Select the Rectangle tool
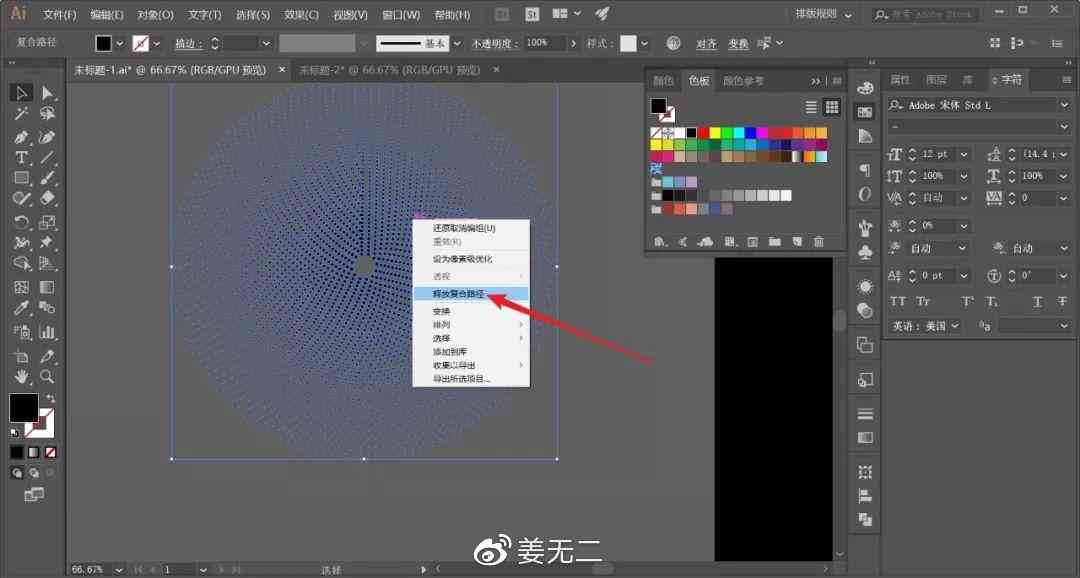Image resolution: width=1080 pixels, height=578 pixels. click(x=21, y=178)
